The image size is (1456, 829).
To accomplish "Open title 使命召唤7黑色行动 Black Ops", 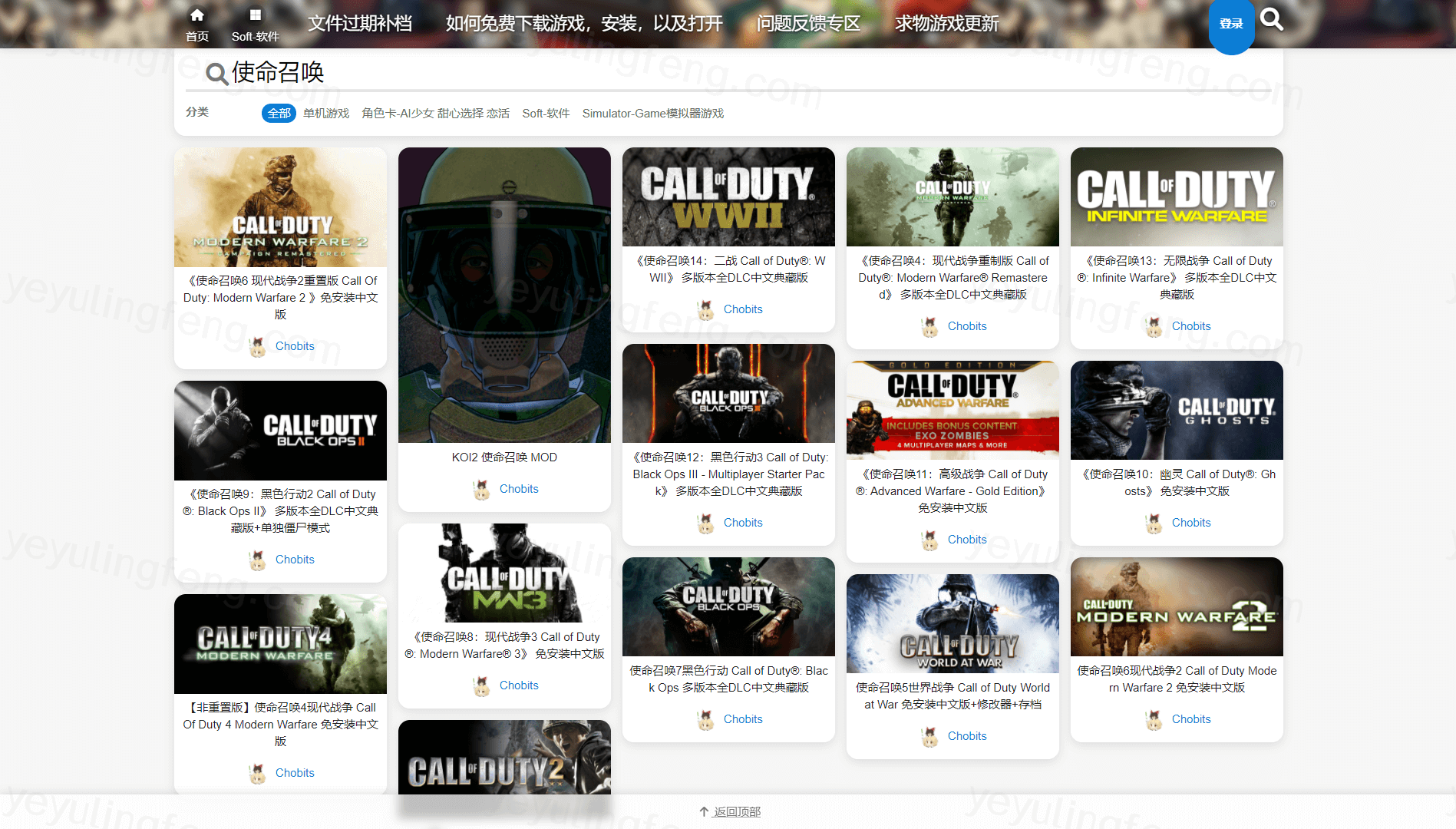I will [729, 679].
